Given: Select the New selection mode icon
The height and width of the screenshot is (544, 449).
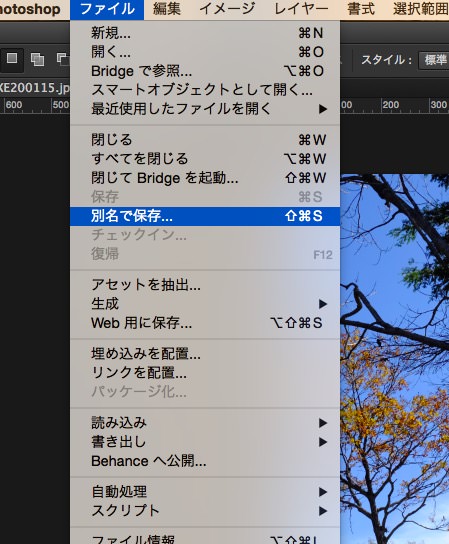Looking at the screenshot, I should (x=12, y=59).
